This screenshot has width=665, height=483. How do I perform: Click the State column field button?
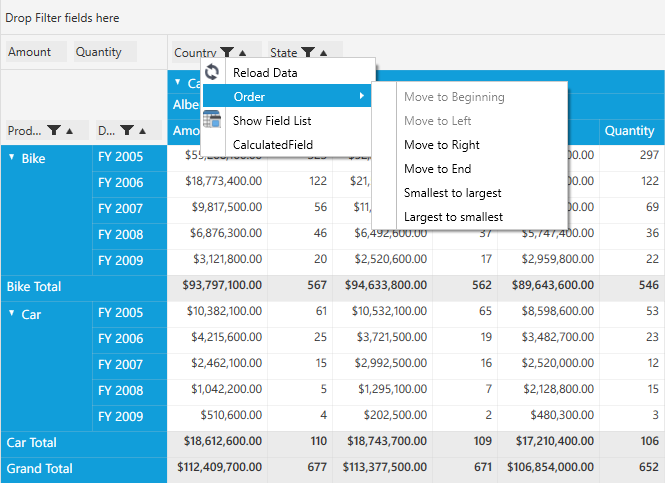(305, 52)
